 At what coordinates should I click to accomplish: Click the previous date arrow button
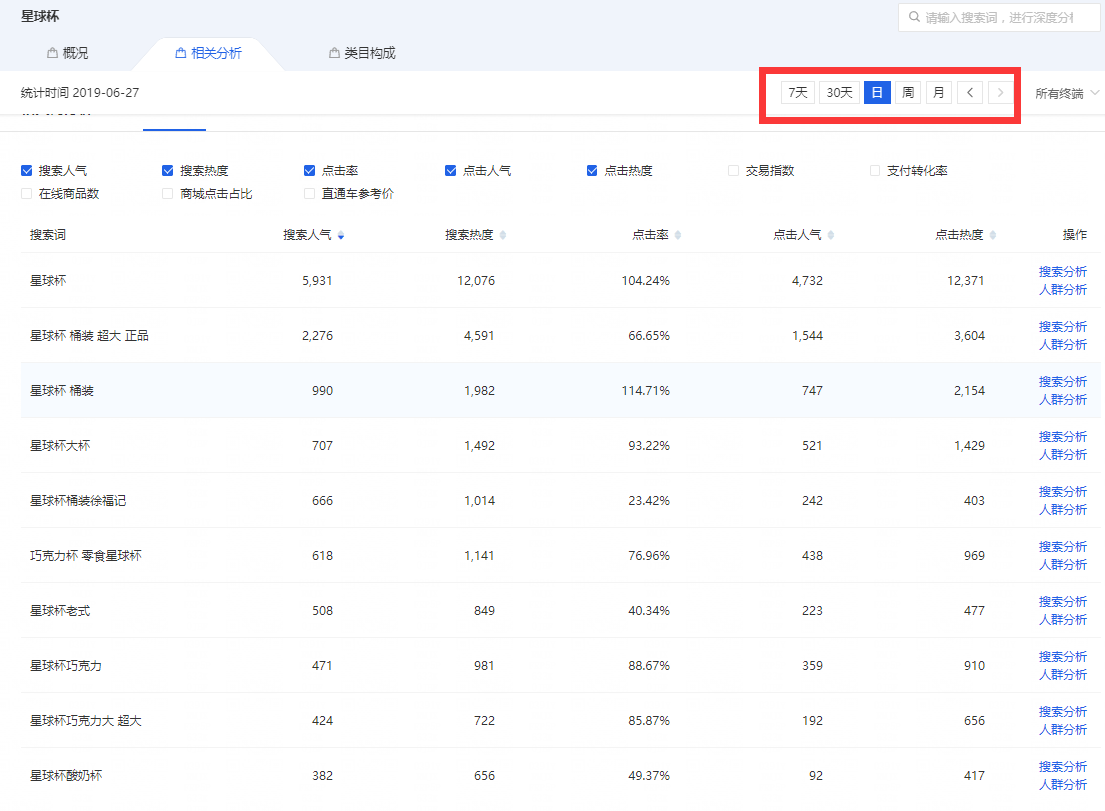click(969, 93)
